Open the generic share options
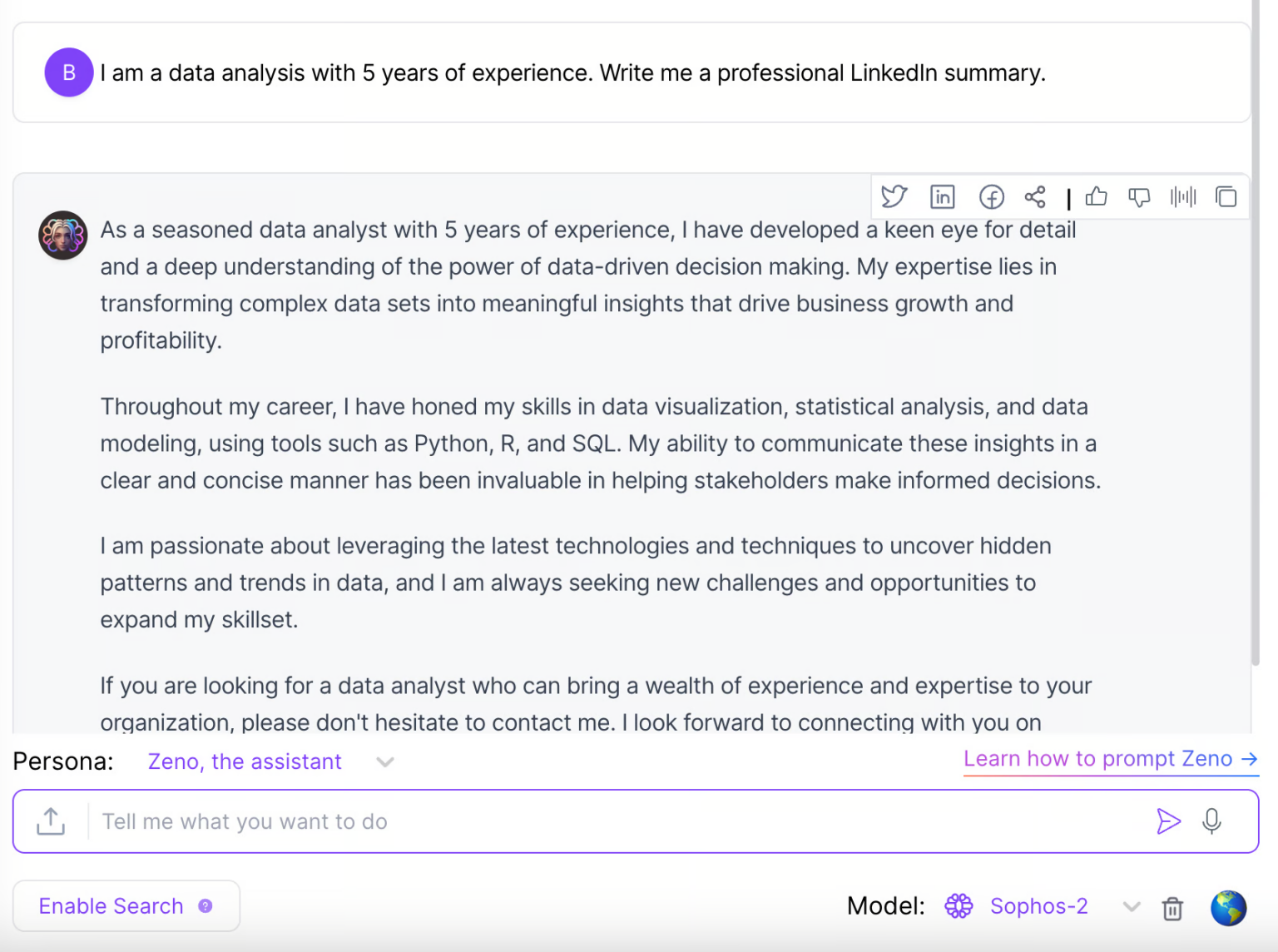The height and width of the screenshot is (952, 1278). coord(1035,197)
